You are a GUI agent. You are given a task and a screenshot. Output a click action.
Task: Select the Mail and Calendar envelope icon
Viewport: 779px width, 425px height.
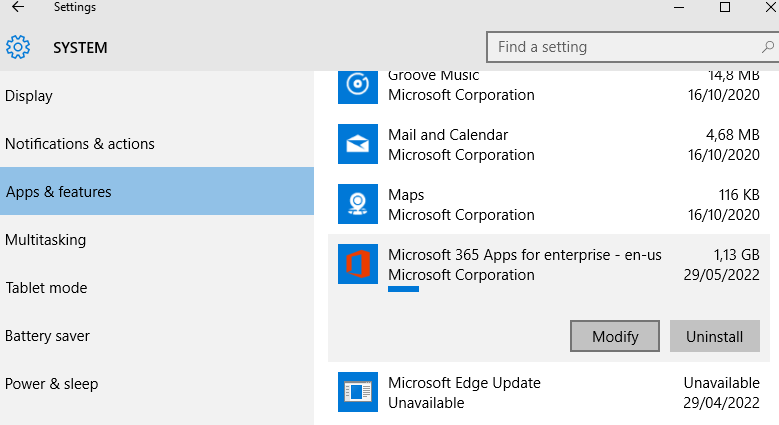(358, 144)
